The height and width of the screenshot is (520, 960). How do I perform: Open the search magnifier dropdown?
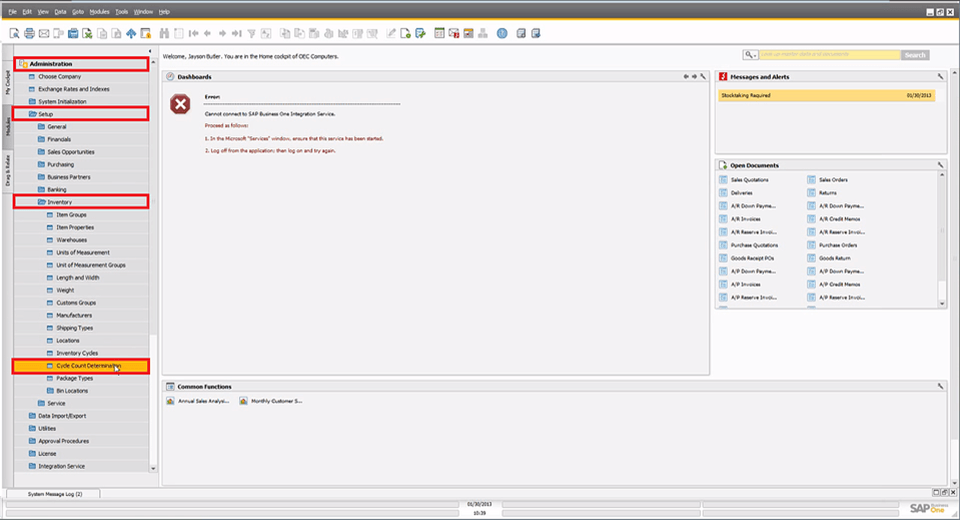(x=751, y=55)
